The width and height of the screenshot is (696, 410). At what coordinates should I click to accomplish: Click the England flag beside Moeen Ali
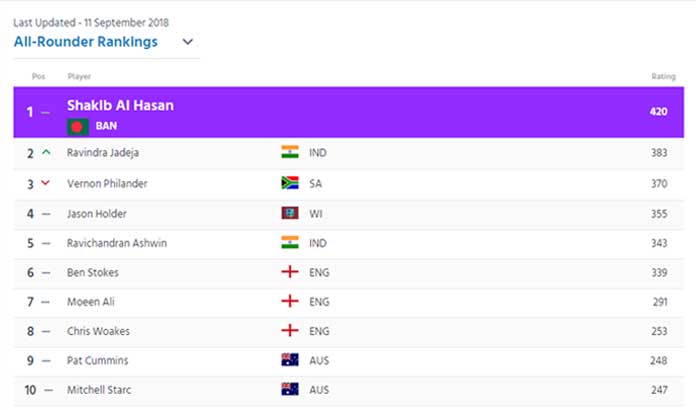290,301
